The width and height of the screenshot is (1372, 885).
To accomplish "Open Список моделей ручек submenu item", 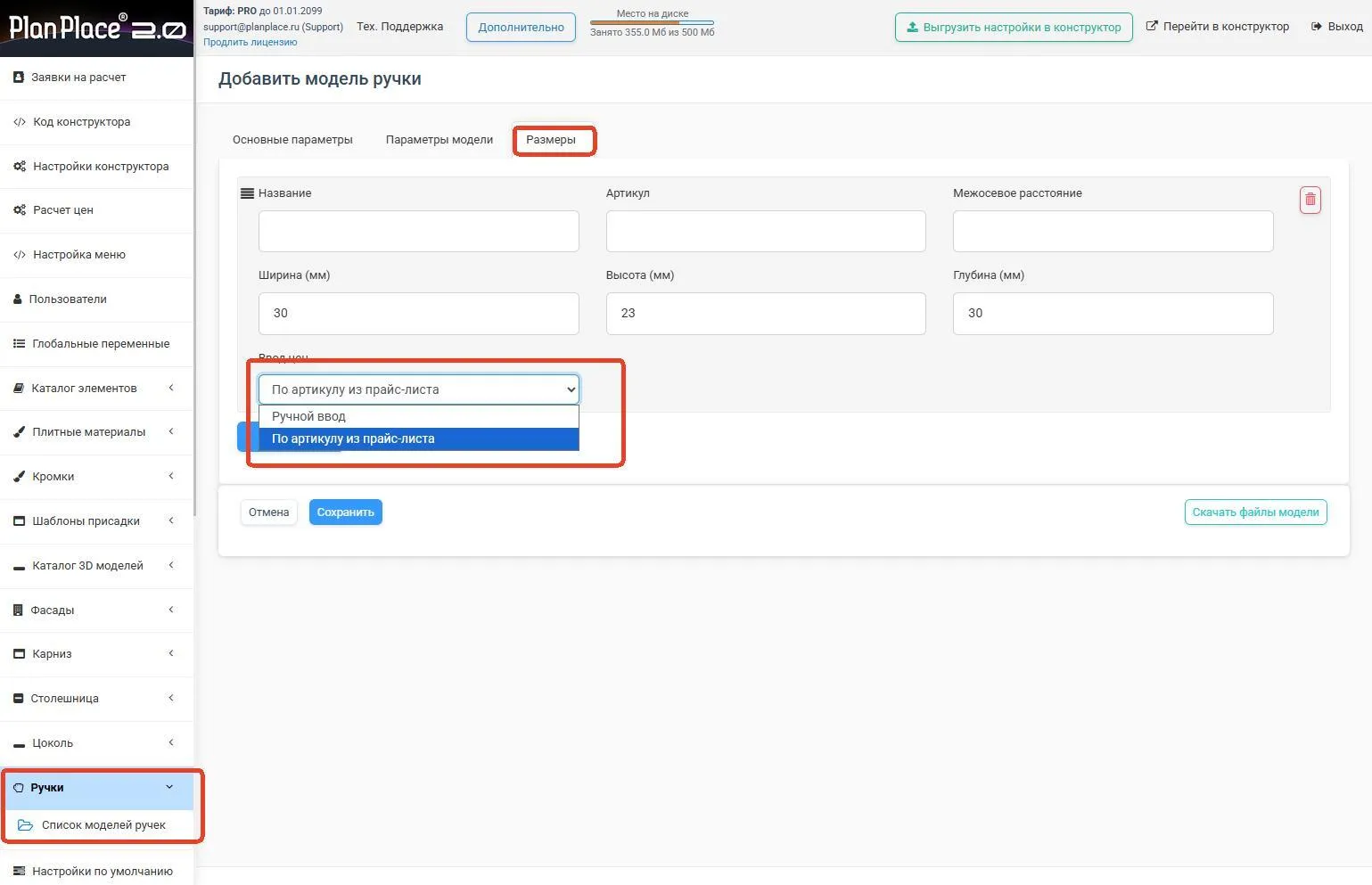I will point(103,825).
